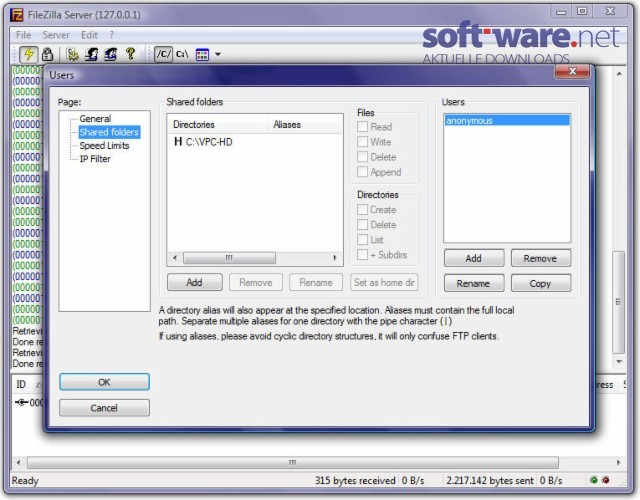Enable the Directories Create checkbox
Screen dimensions: 640x500
[362, 210]
